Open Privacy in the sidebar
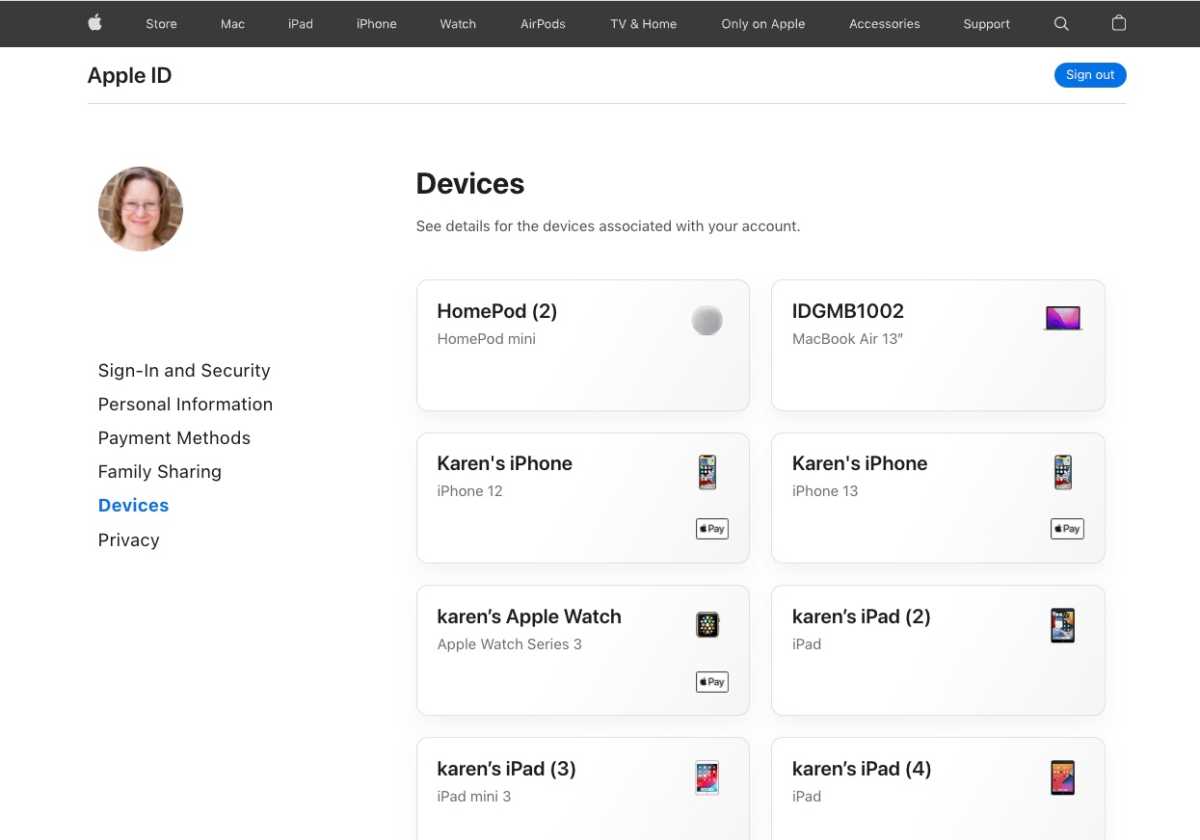Image resolution: width=1200 pixels, height=840 pixels. click(129, 540)
